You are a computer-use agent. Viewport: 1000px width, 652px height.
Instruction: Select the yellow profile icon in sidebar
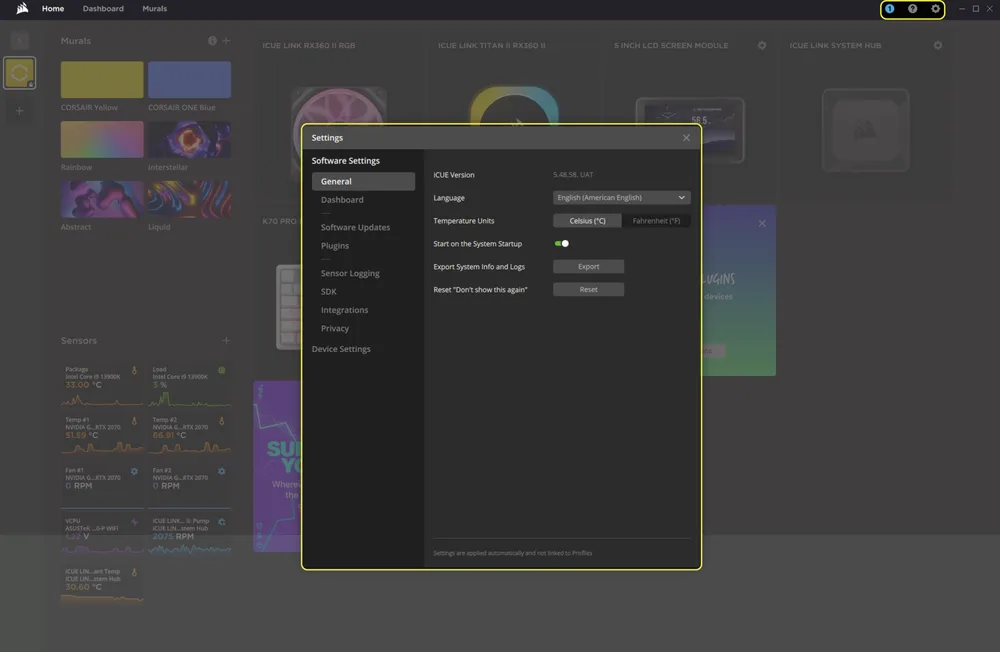(19, 73)
